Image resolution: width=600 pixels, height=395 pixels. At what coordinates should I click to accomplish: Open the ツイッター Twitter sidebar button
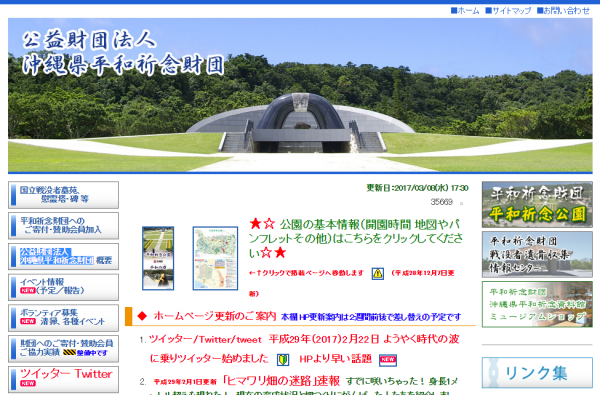coord(64,379)
